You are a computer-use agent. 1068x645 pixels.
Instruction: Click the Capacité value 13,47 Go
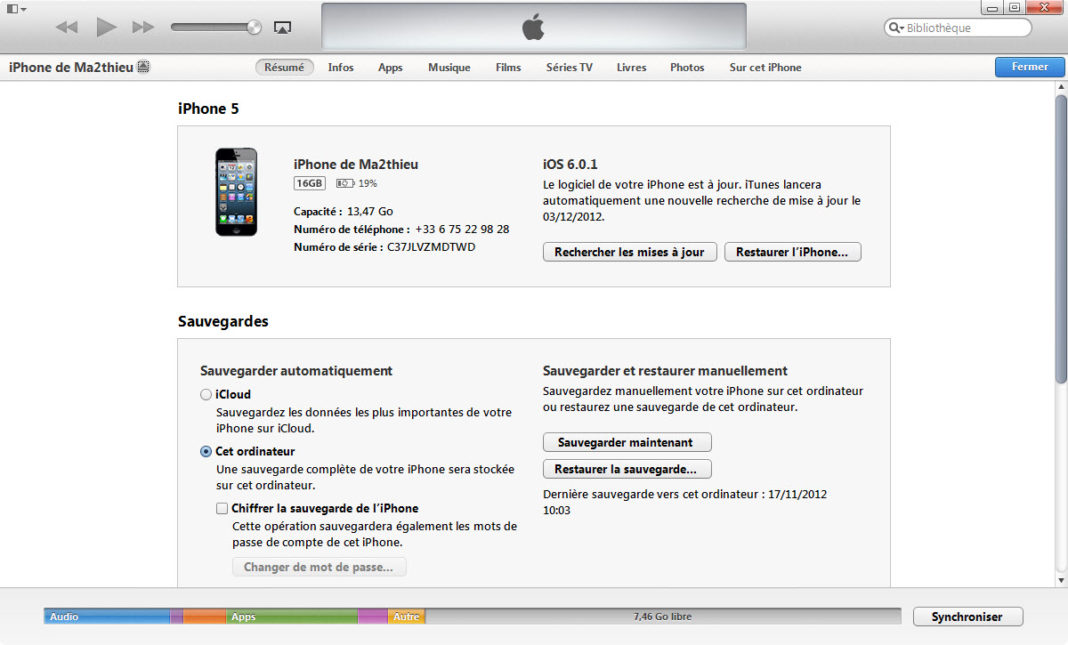(x=370, y=211)
